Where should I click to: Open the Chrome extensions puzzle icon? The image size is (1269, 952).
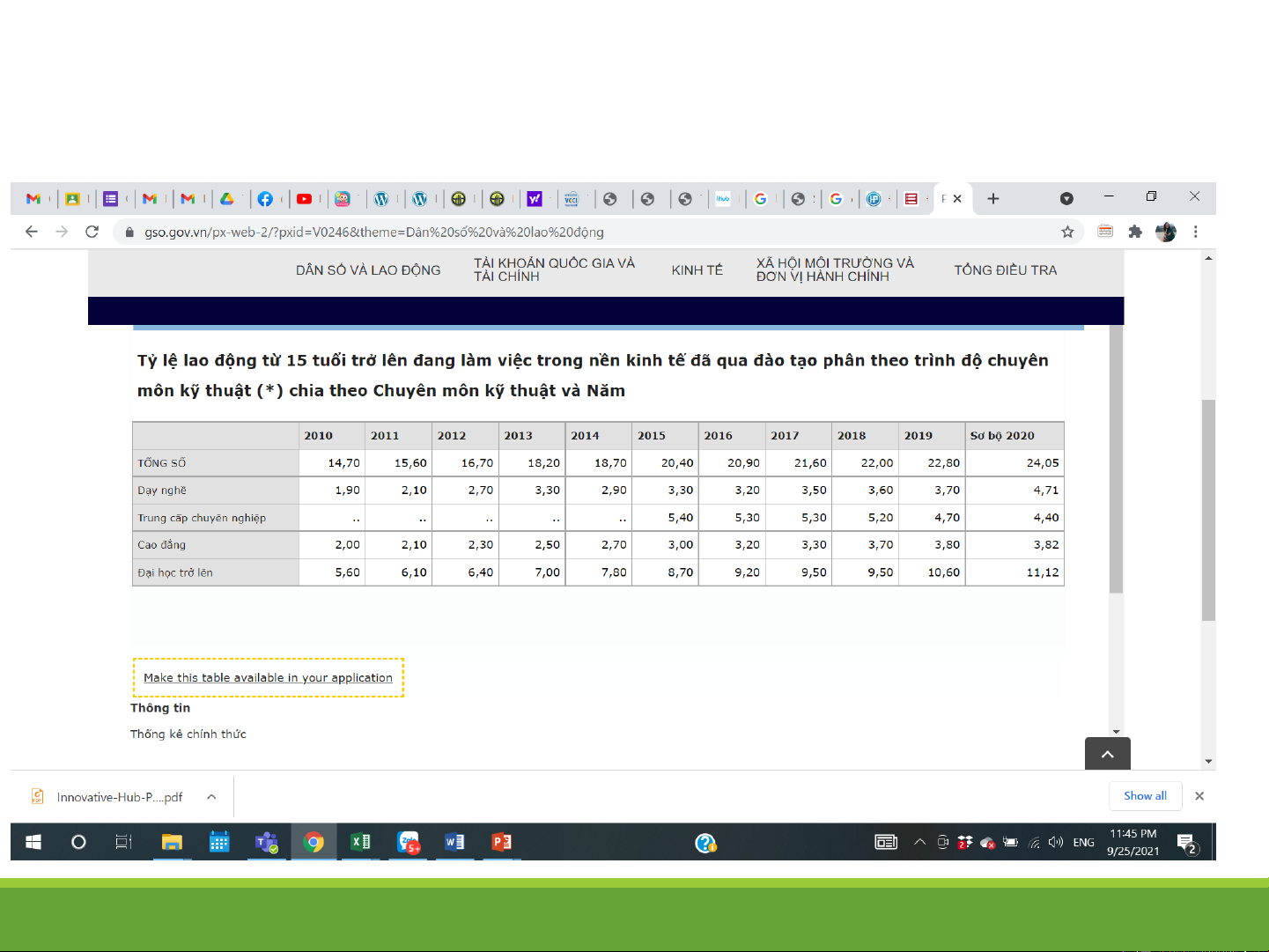pos(1135,232)
